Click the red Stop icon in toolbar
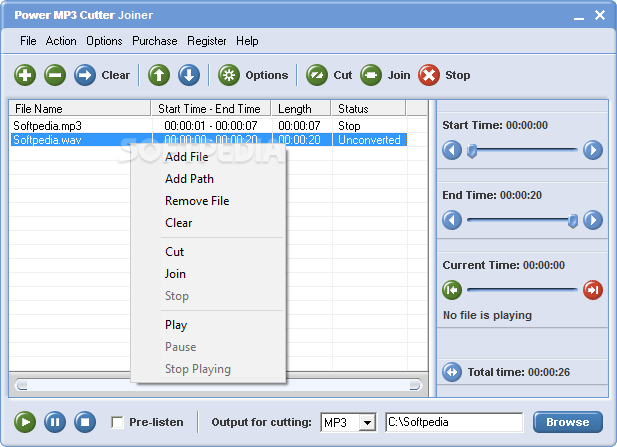617x447 pixels. tap(429, 75)
